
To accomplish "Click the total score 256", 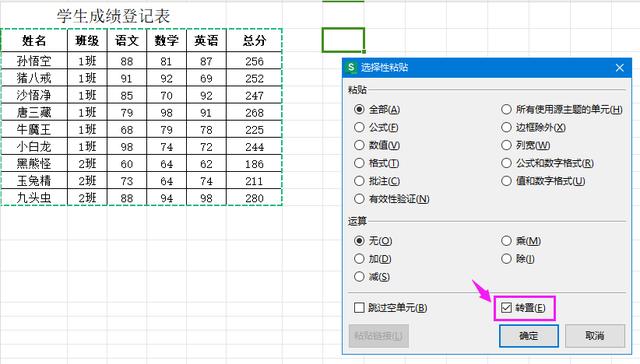I will pyautogui.click(x=254, y=61).
